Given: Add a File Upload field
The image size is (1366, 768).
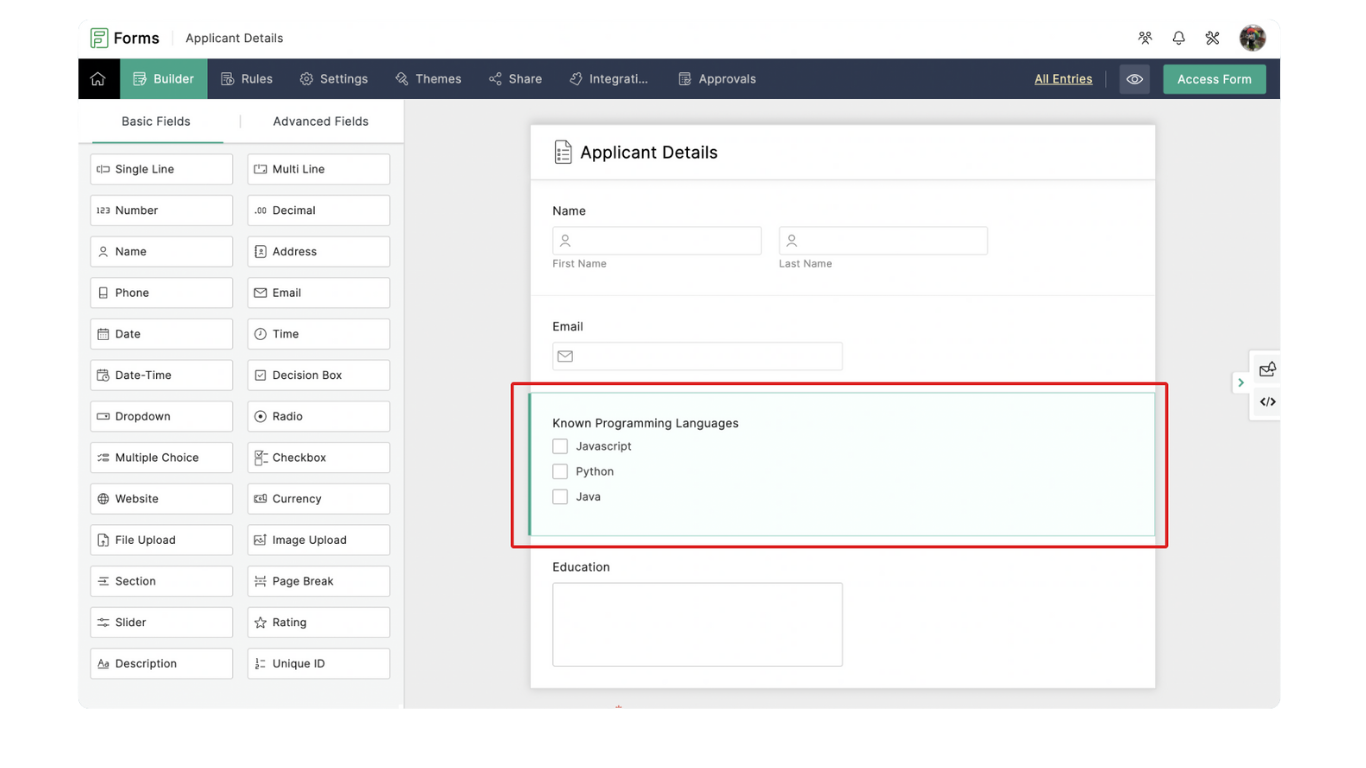Looking at the screenshot, I should [161, 540].
